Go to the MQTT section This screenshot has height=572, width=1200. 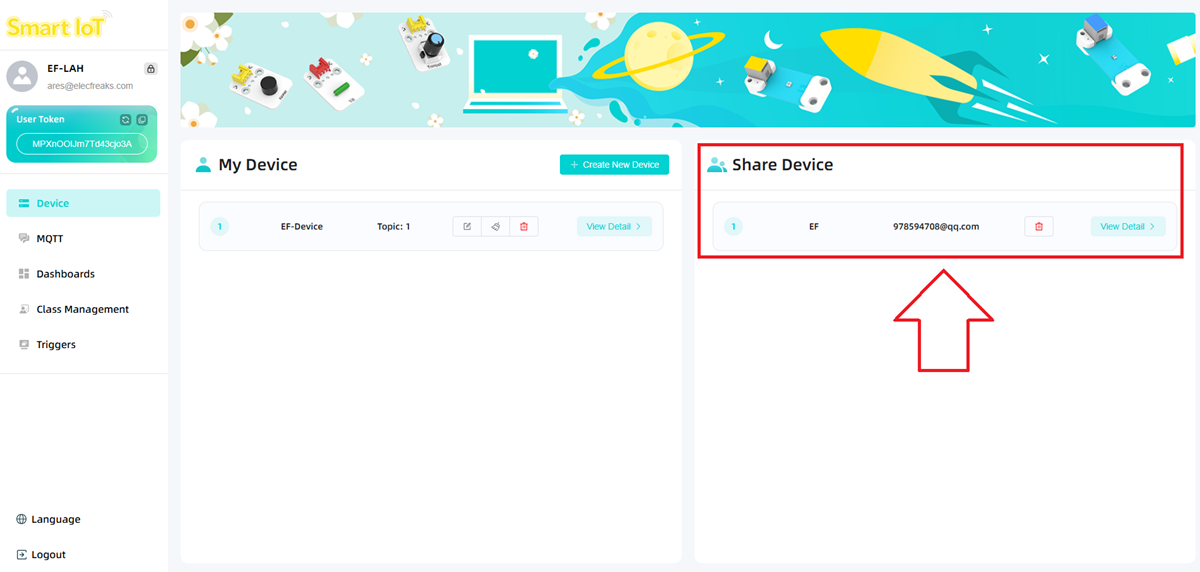[x=50, y=239]
